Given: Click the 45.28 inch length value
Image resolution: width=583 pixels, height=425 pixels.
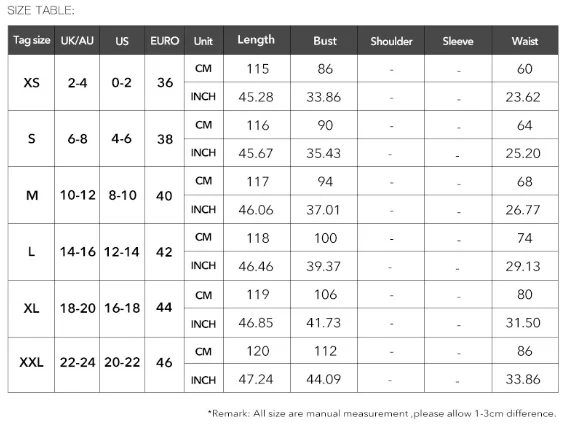Looking at the screenshot, I should pos(257,97).
